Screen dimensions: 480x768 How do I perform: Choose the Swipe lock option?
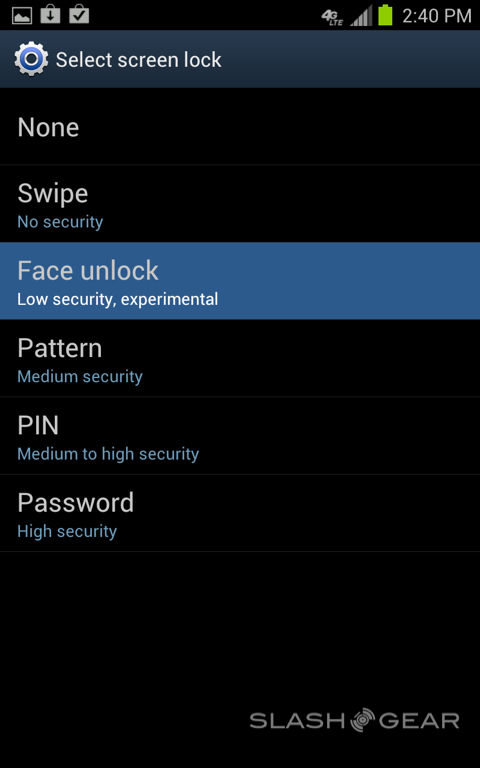[x=240, y=204]
